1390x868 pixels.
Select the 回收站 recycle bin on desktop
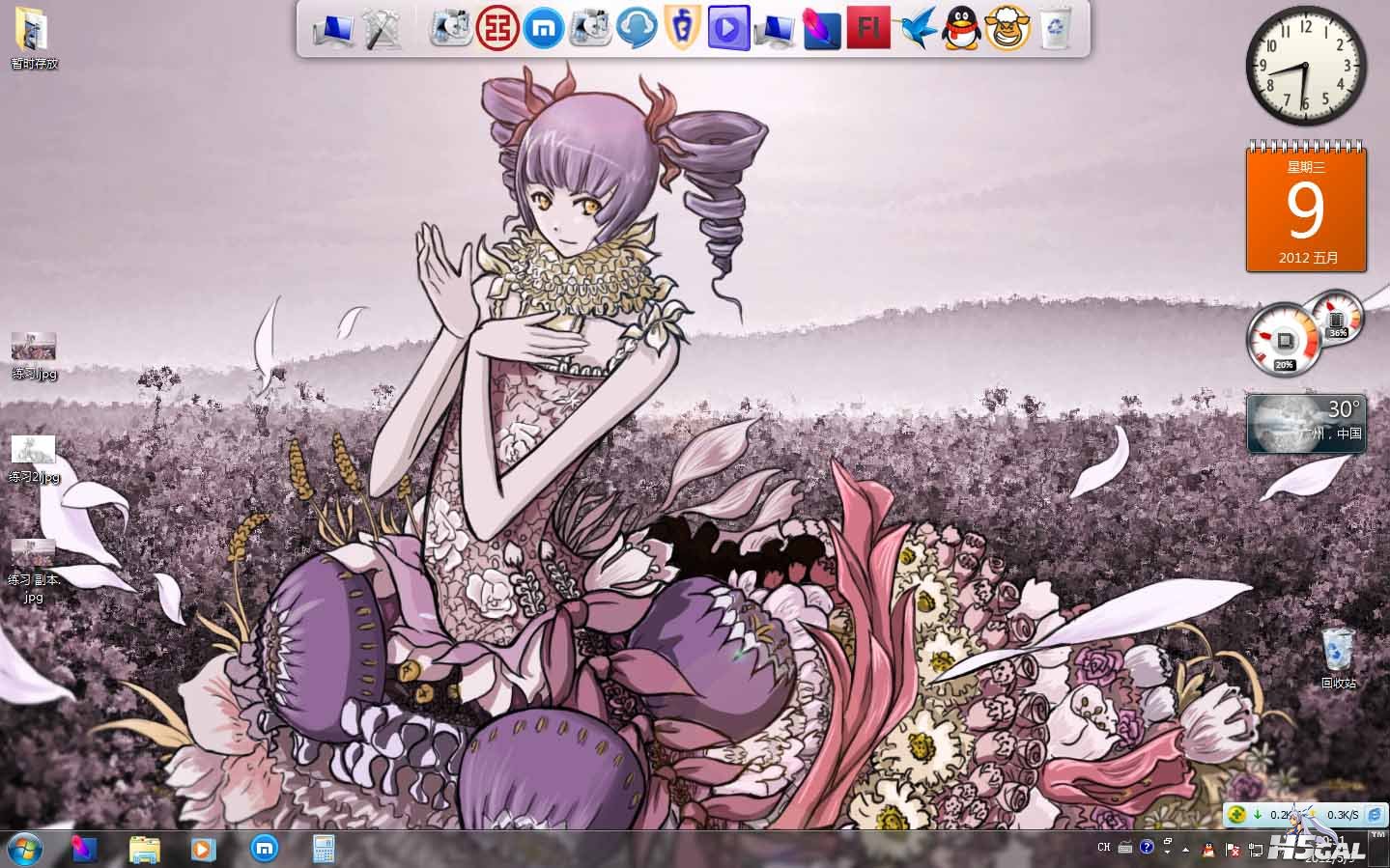1339,658
